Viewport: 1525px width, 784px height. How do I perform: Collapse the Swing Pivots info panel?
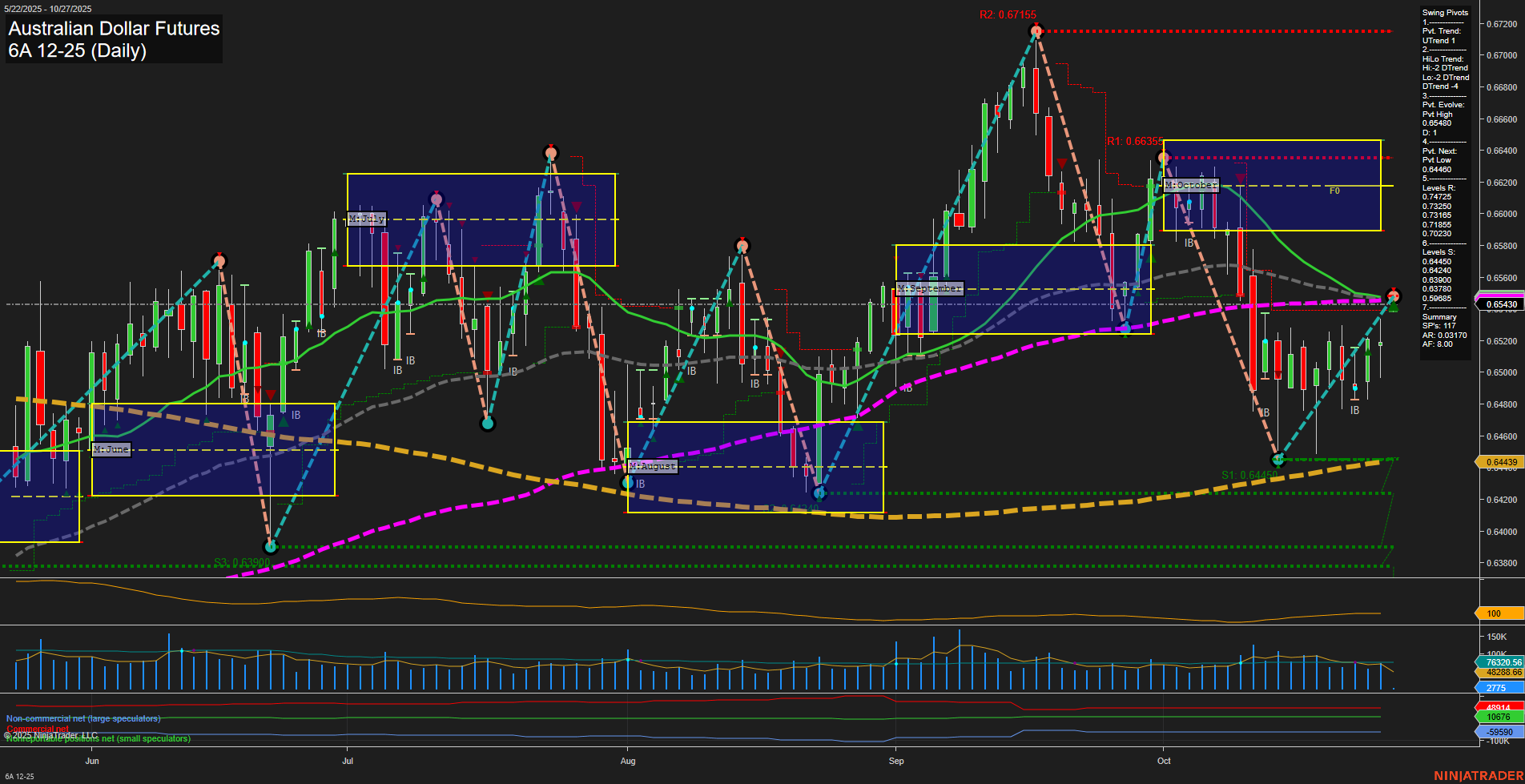click(x=1444, y=13)
